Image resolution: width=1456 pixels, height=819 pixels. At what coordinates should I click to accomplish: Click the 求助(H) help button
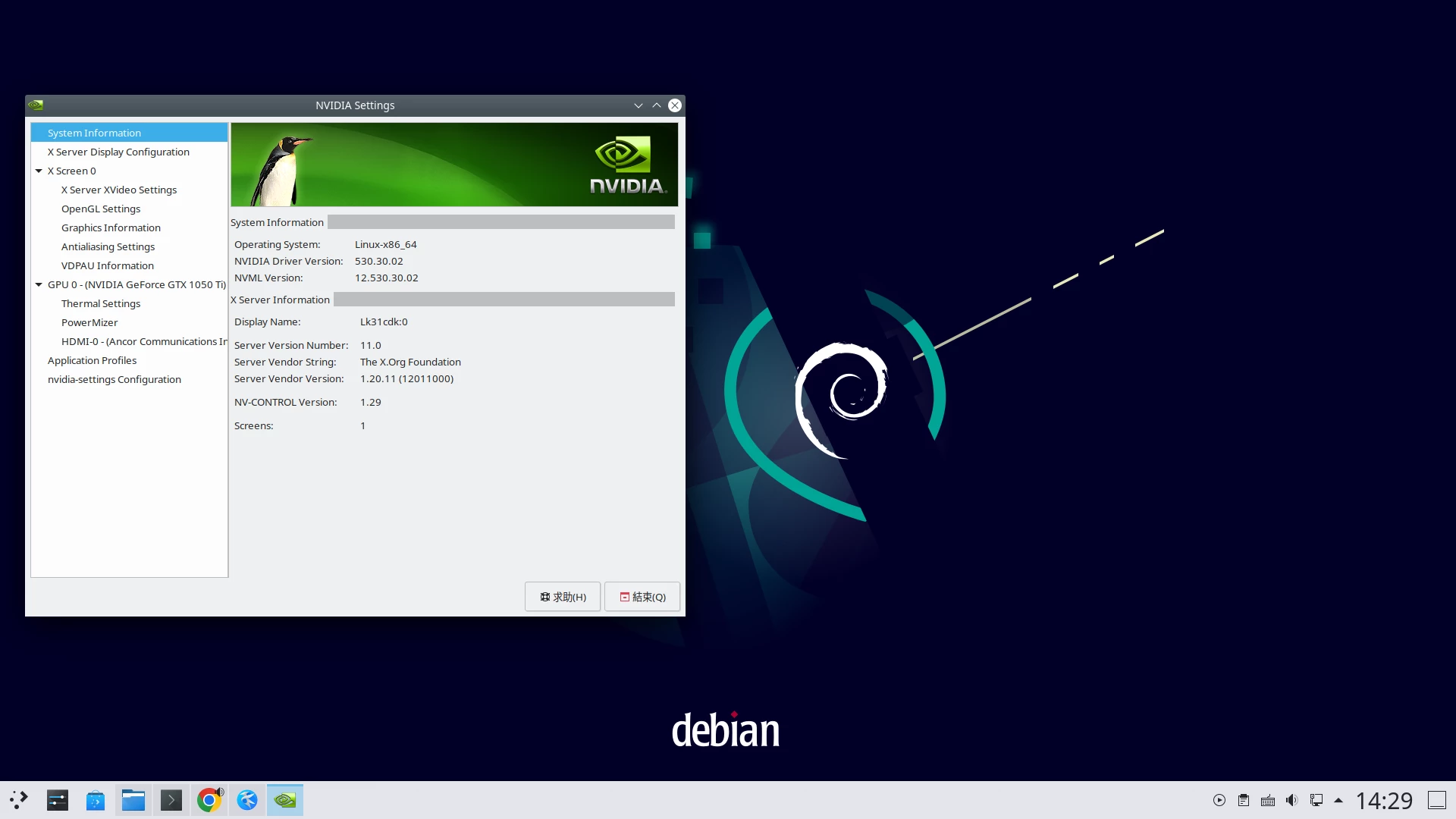point(563,597)
